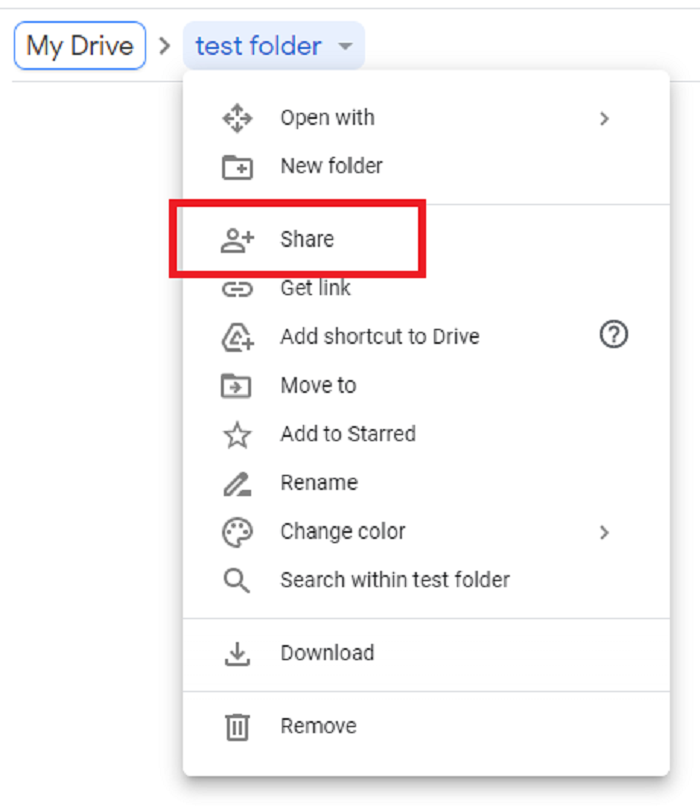Select the Get link menu option

[x=315, y=289]
